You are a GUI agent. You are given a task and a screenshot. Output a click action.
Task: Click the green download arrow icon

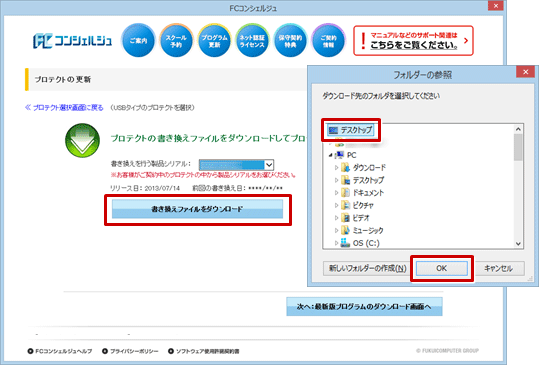pyautogui.click(x=82, y=140)
